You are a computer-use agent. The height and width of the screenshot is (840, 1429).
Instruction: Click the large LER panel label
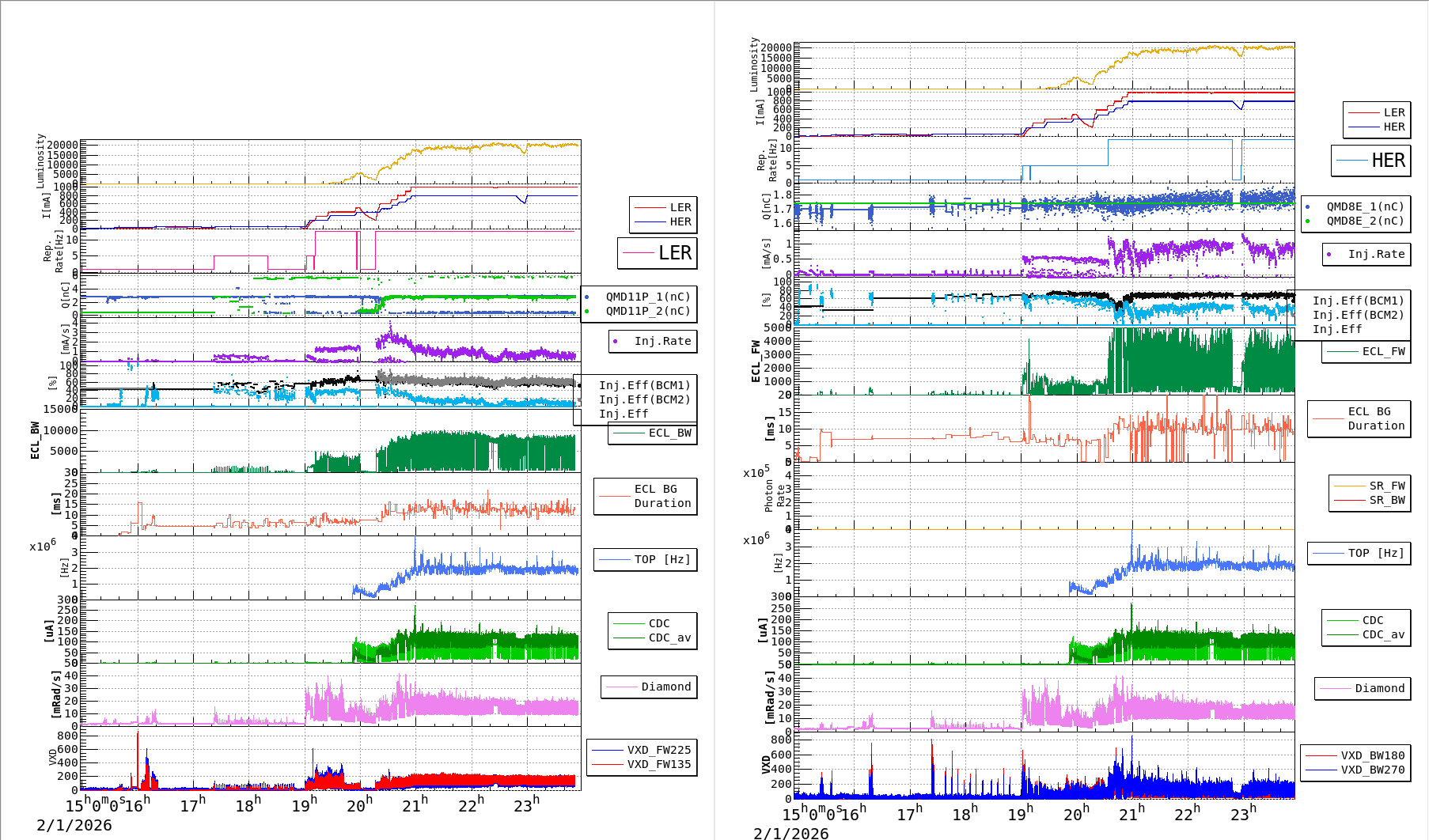[x=658, y=253]
